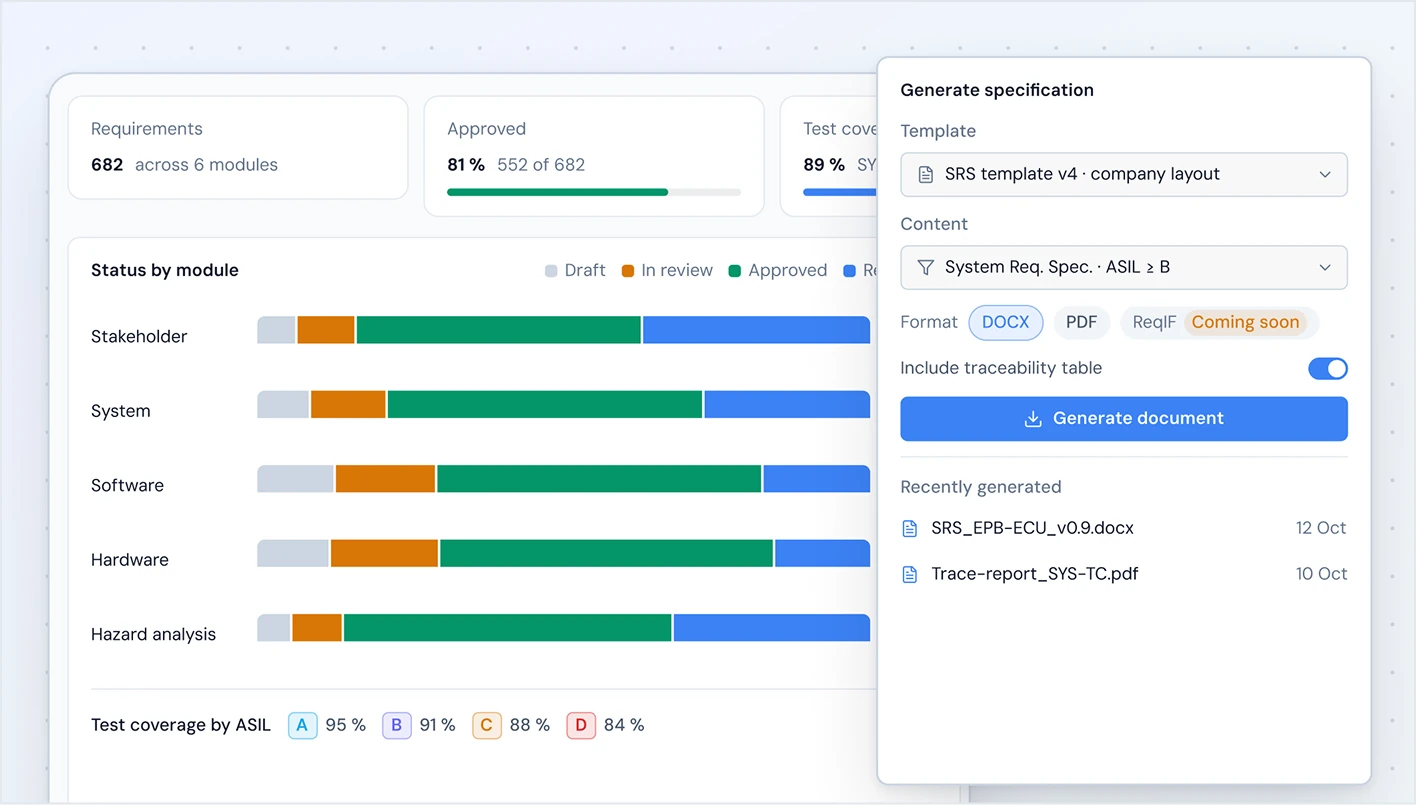Screen dimensions: 1416x805
Task: Click the Coming soon badge
Action: tap(1245, 322)
